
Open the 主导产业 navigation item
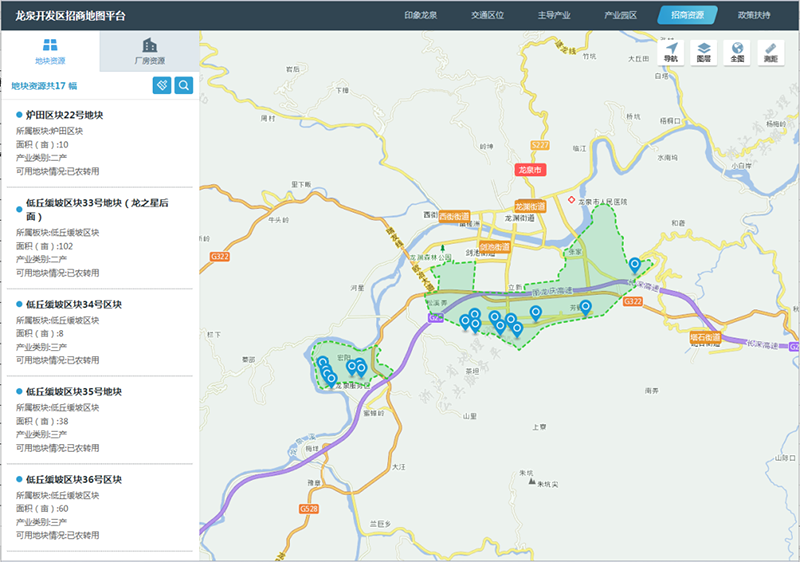(x=554, y=16)
